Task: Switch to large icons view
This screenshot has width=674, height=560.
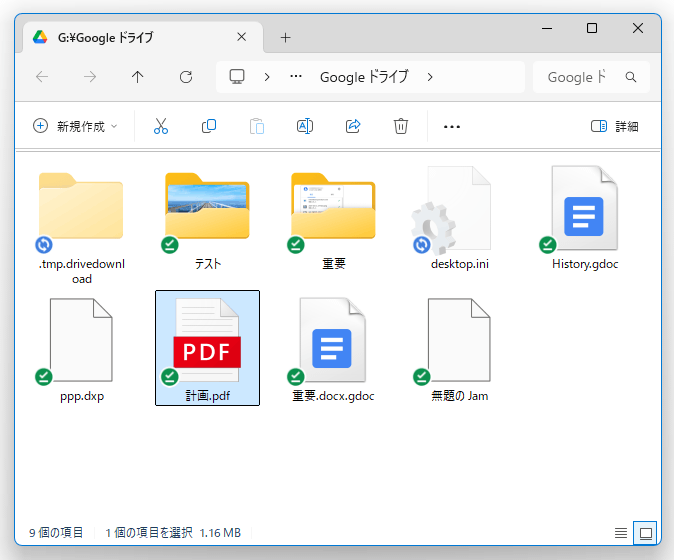Action: 645,533
